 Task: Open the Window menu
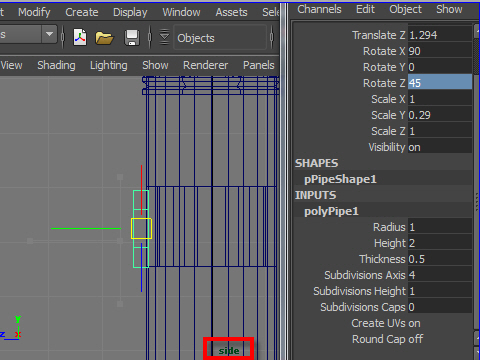point(181,12)
